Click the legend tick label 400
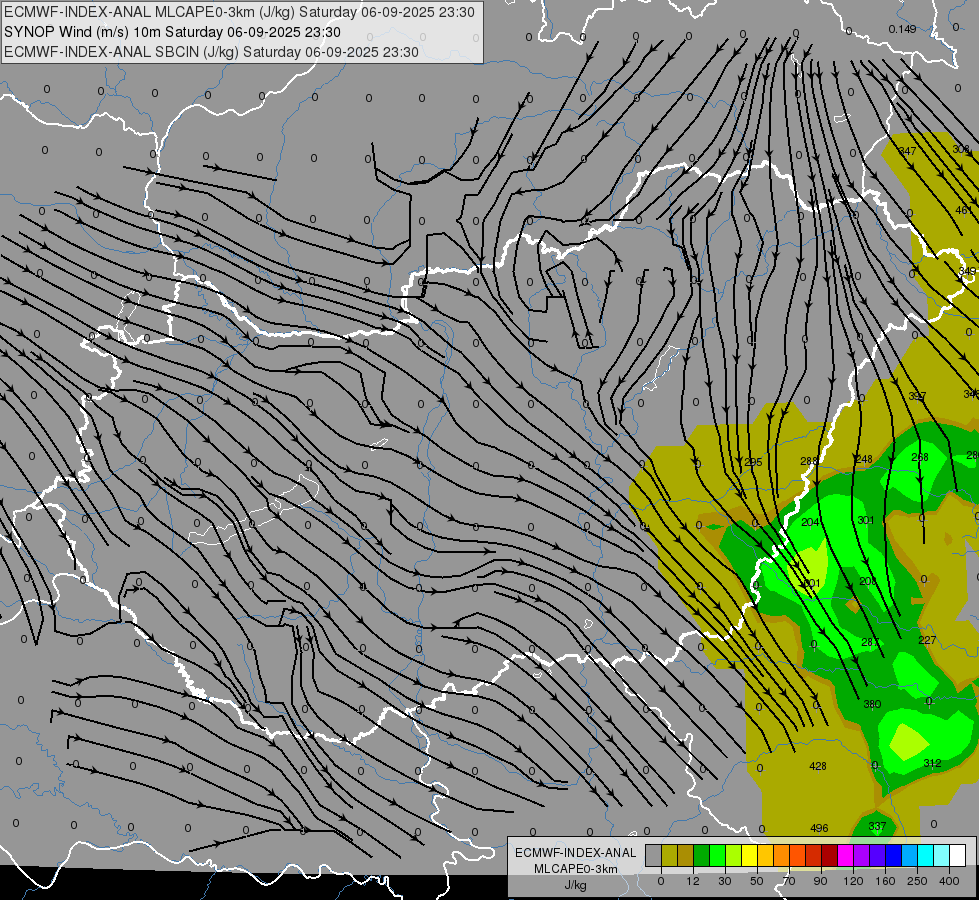Viewport: 979px width, 900px height. [x=949, y=881]
